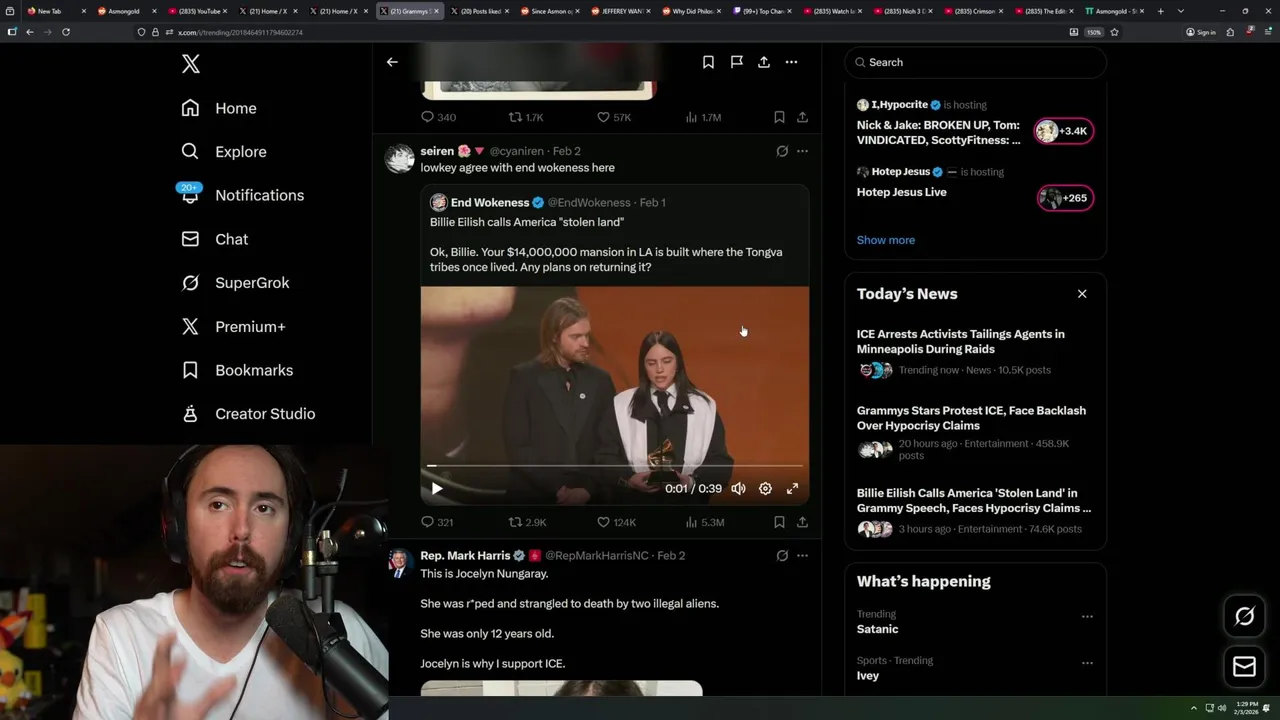Image resolution: width=1280 pixels, height=720 pixels.
Task: Open more options on Mark Harris post
Action: (x=802, y=555)
